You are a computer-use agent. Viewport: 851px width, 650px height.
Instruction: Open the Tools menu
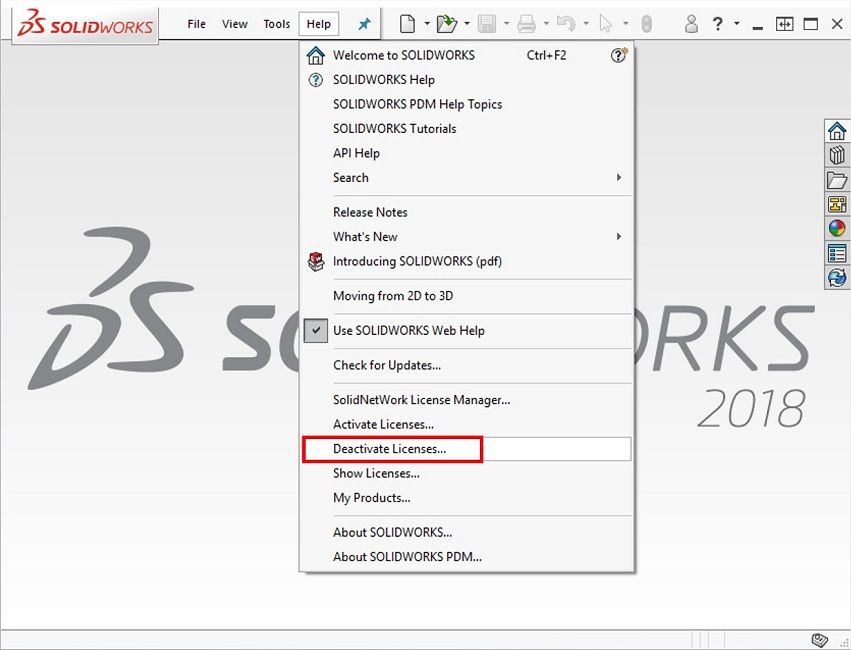pyautogui.click(x=276, y=23)
